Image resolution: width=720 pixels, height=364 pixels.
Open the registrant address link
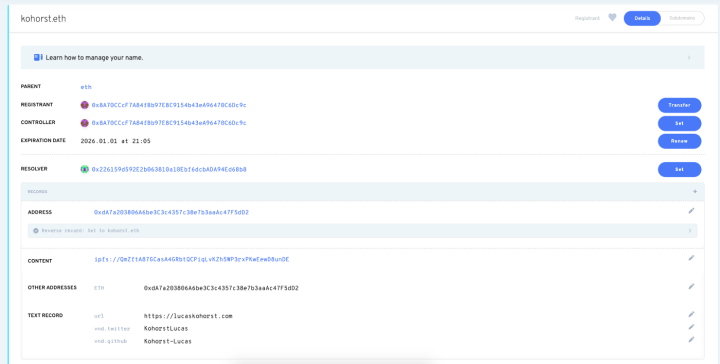pos(169,105)
